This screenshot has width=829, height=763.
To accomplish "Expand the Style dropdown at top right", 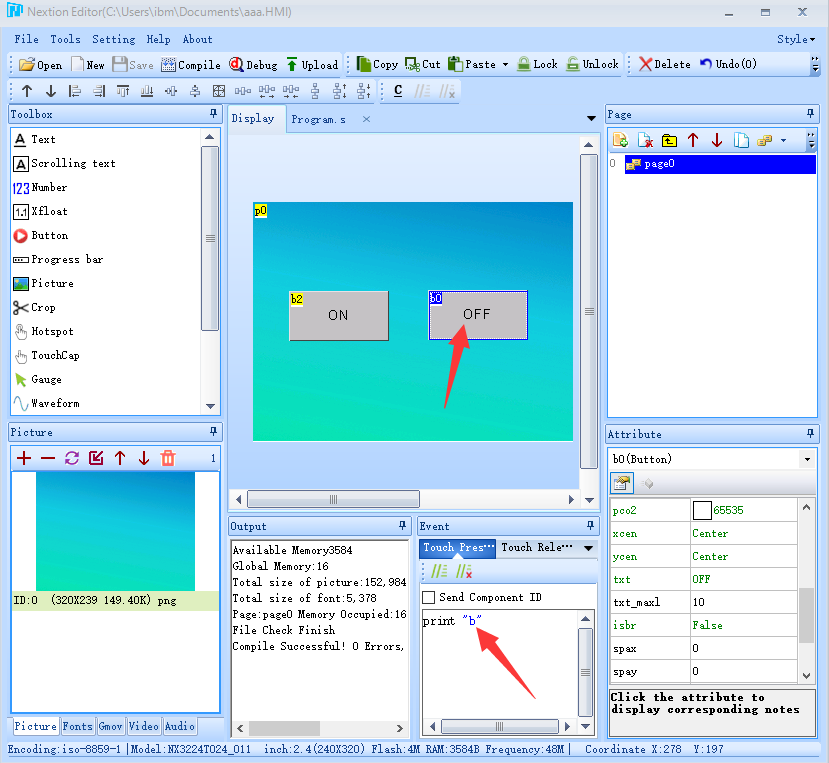I will 797,40.
